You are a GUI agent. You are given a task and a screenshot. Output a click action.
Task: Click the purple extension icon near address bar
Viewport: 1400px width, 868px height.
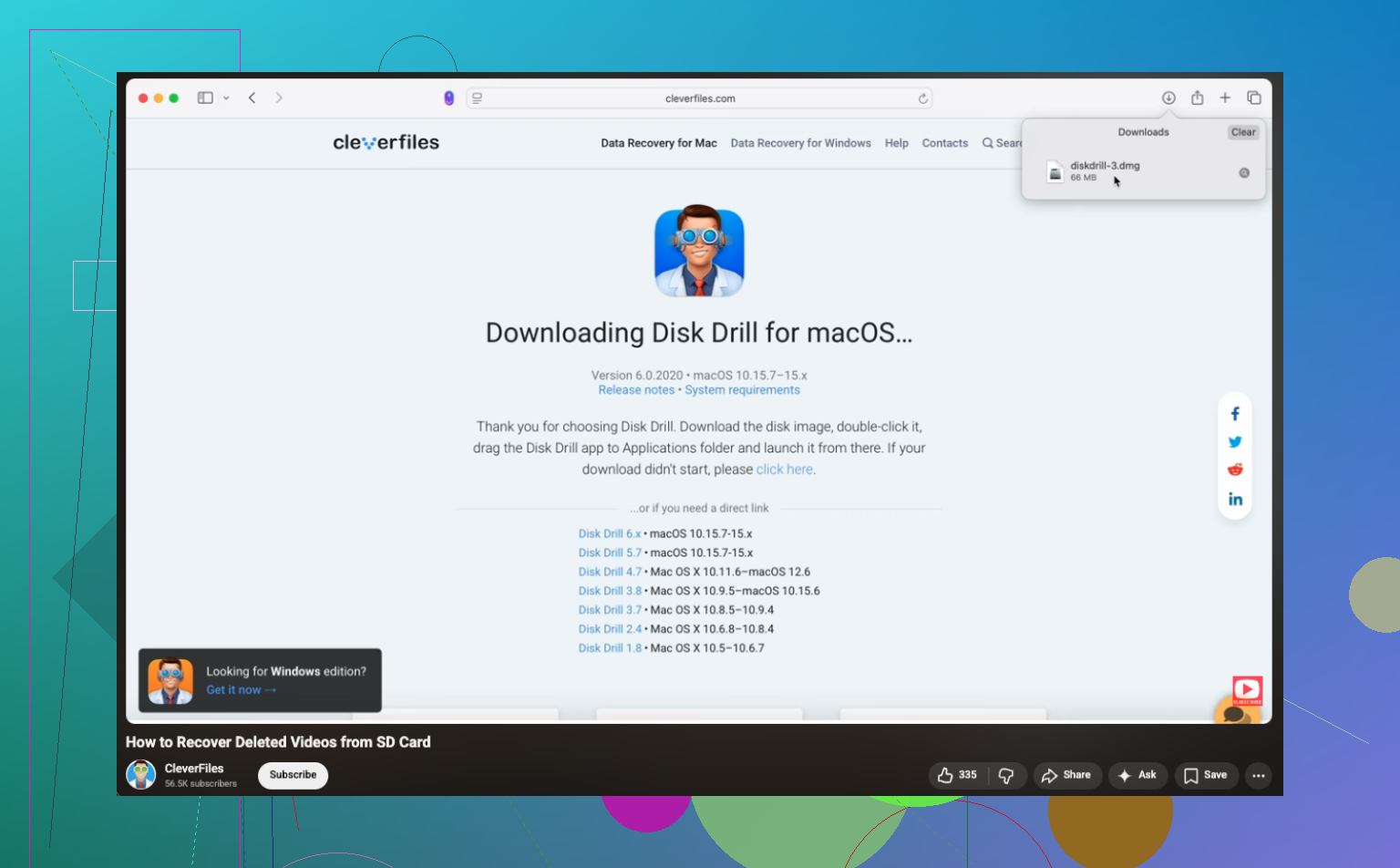[x=448, y=98]
